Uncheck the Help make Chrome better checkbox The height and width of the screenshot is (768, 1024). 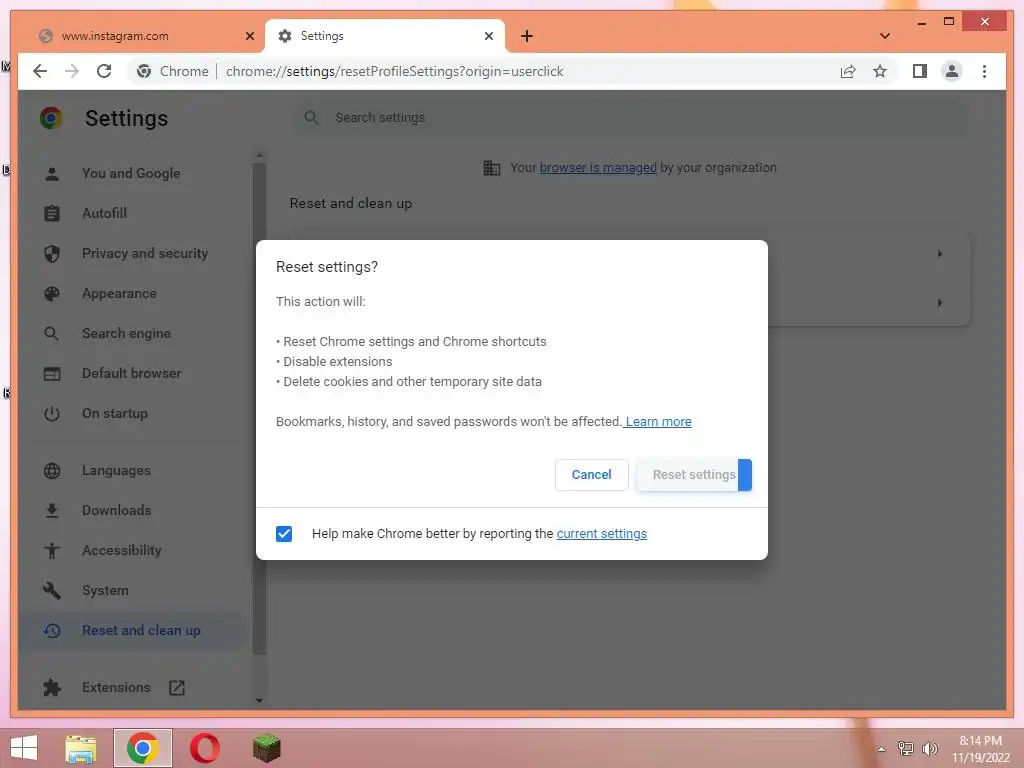coord(284,534)
